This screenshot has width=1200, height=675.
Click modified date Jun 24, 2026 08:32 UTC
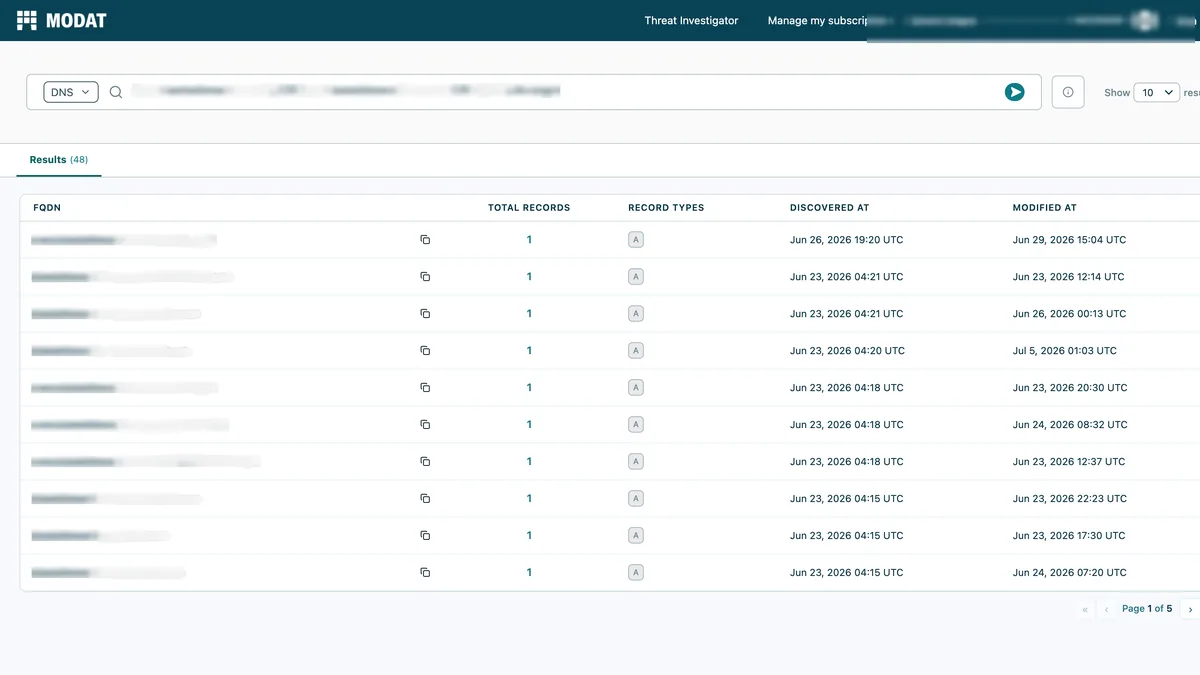click(1070, 425)
